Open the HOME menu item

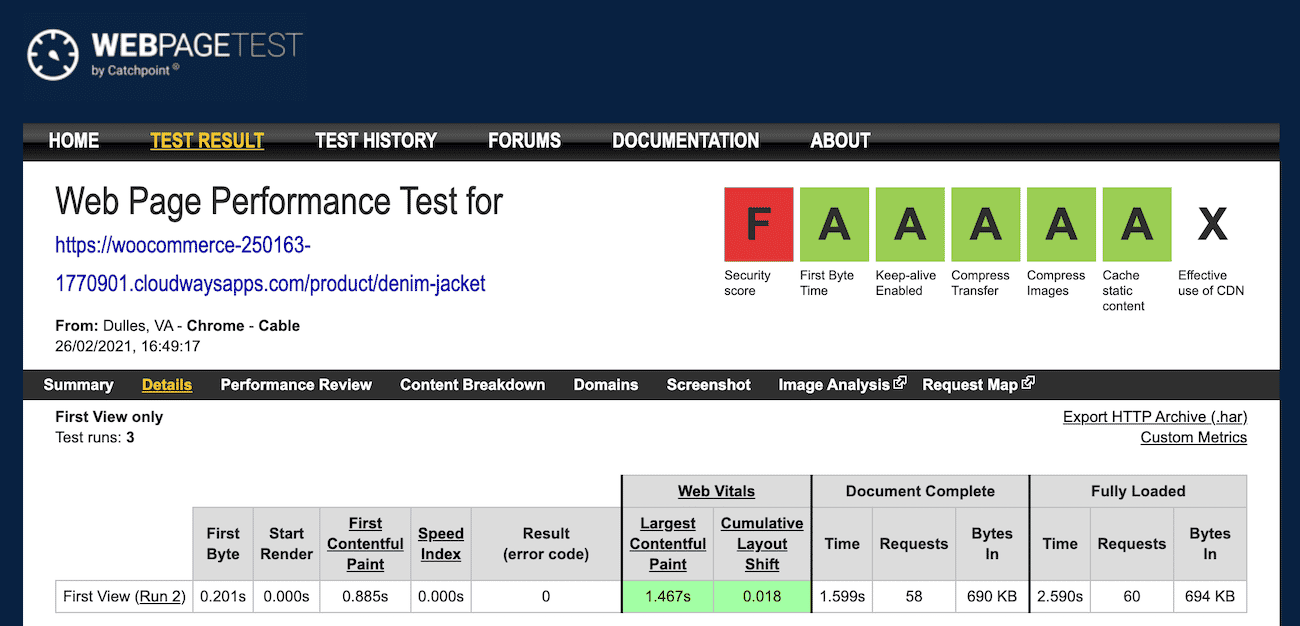[x=74, y=141]
